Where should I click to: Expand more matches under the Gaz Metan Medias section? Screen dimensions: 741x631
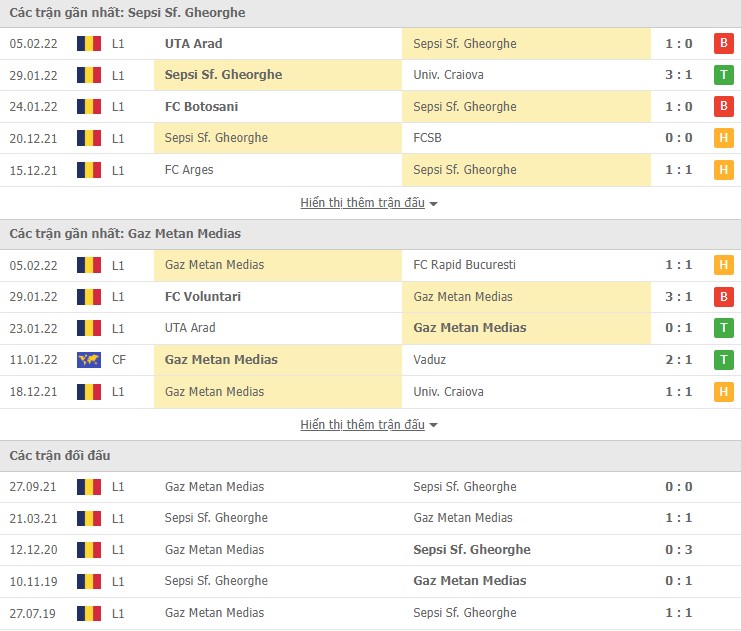pos(369,425)
